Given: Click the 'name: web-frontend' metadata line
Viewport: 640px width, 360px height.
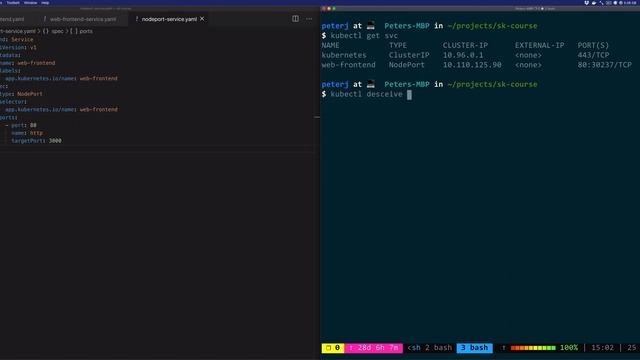Looking at the screenshot, I should [x=28, y=63].
